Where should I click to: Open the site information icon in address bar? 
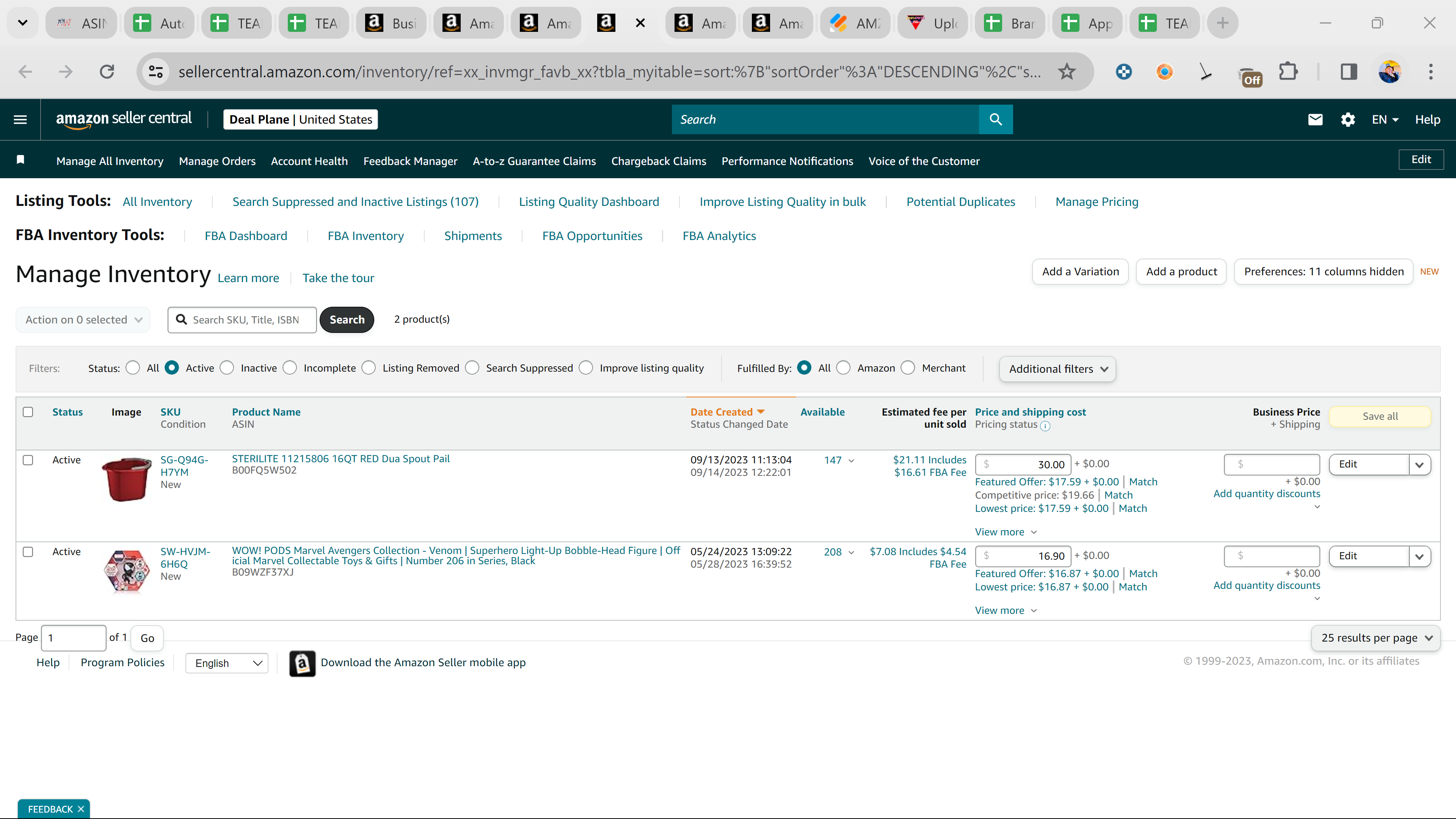tap(156, 72)
